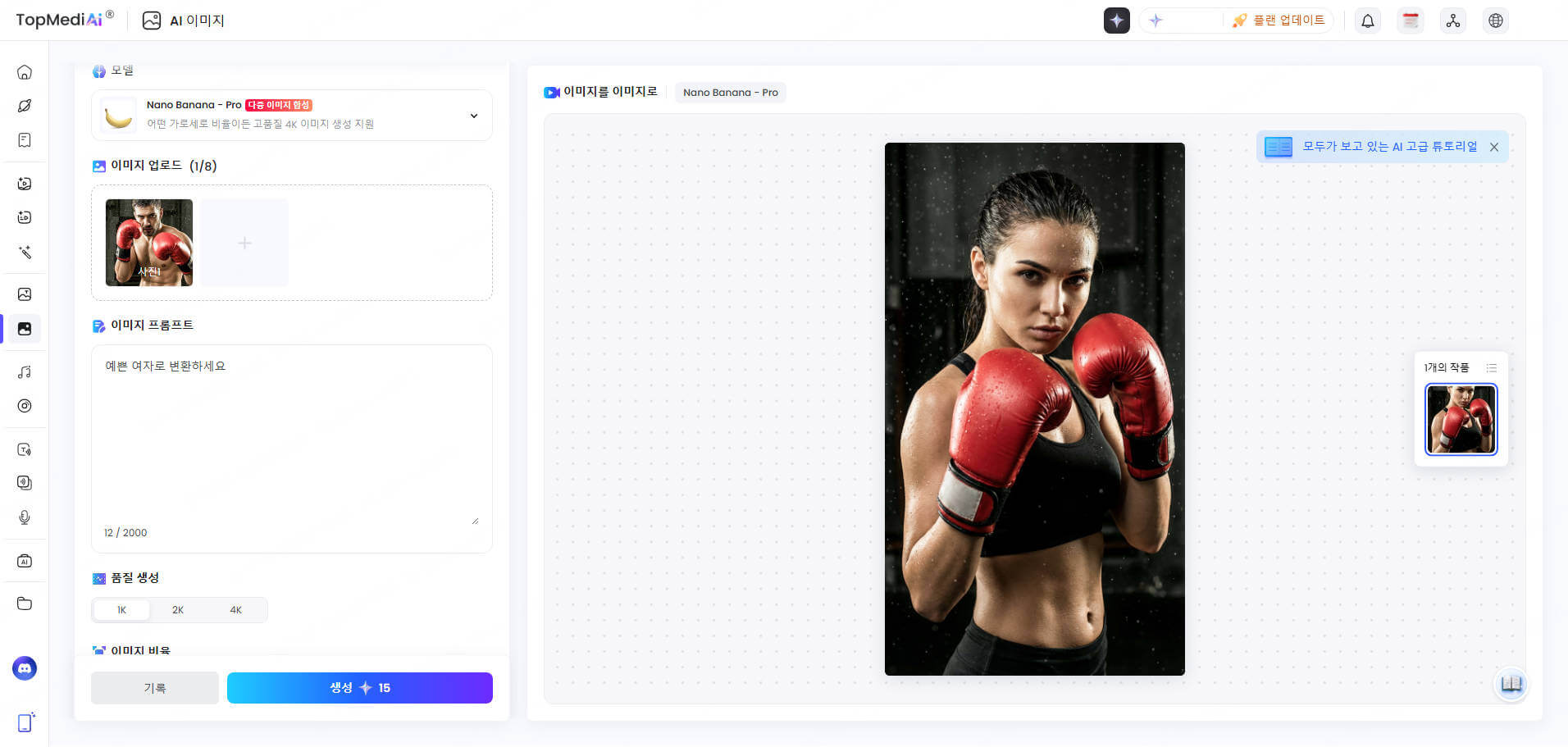Expand the Nano Banana - Pro model dropdown
Image resolution: width=1568 pixels, height=747 pixels.
(x=473, y=116)
